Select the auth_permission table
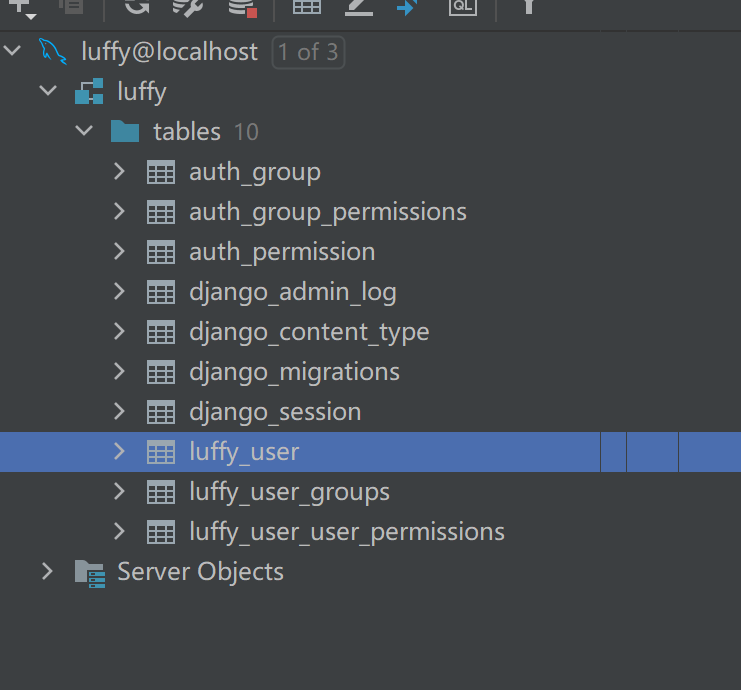 (282, 251)
